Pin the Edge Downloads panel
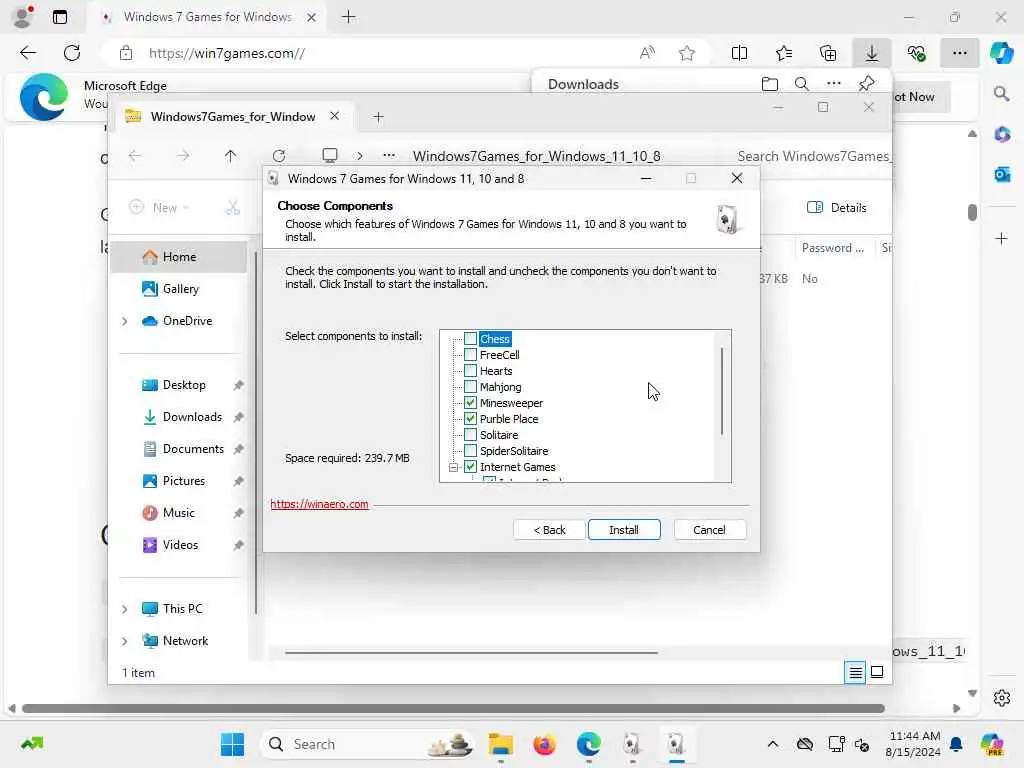1024x768 pixels. coord(867,83)
